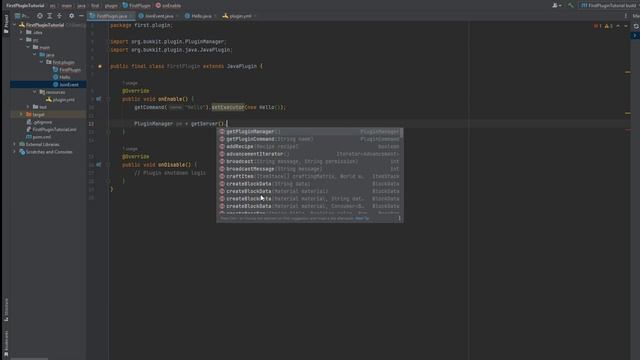Viewport: 640px width, 360px height.
Task: Collapse the FirstPluginTutorial root node
Action: (x=15, y=25)
